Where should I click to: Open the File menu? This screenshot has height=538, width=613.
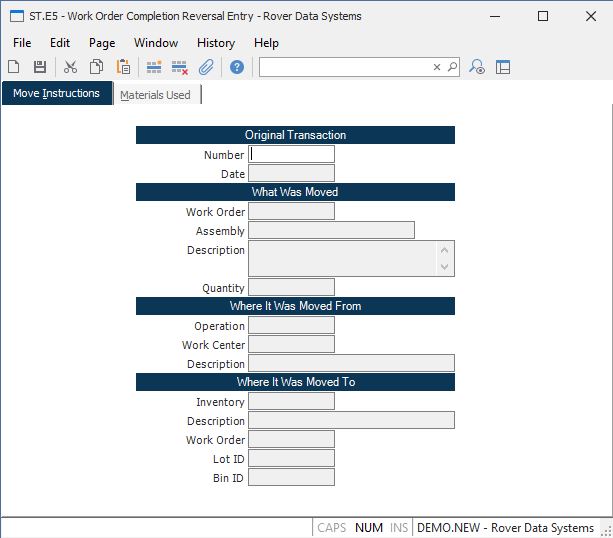point(22,43)
